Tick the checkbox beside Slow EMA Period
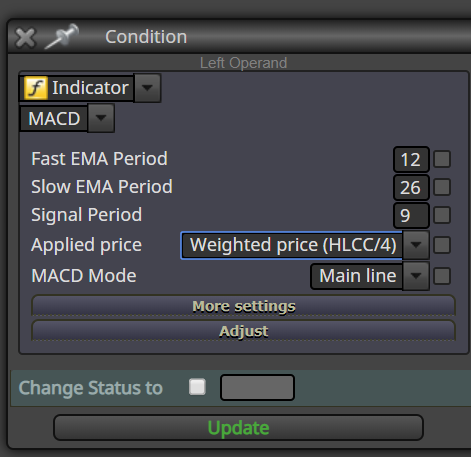The width and height of the screenshot is (471, 457). [442, 187]
